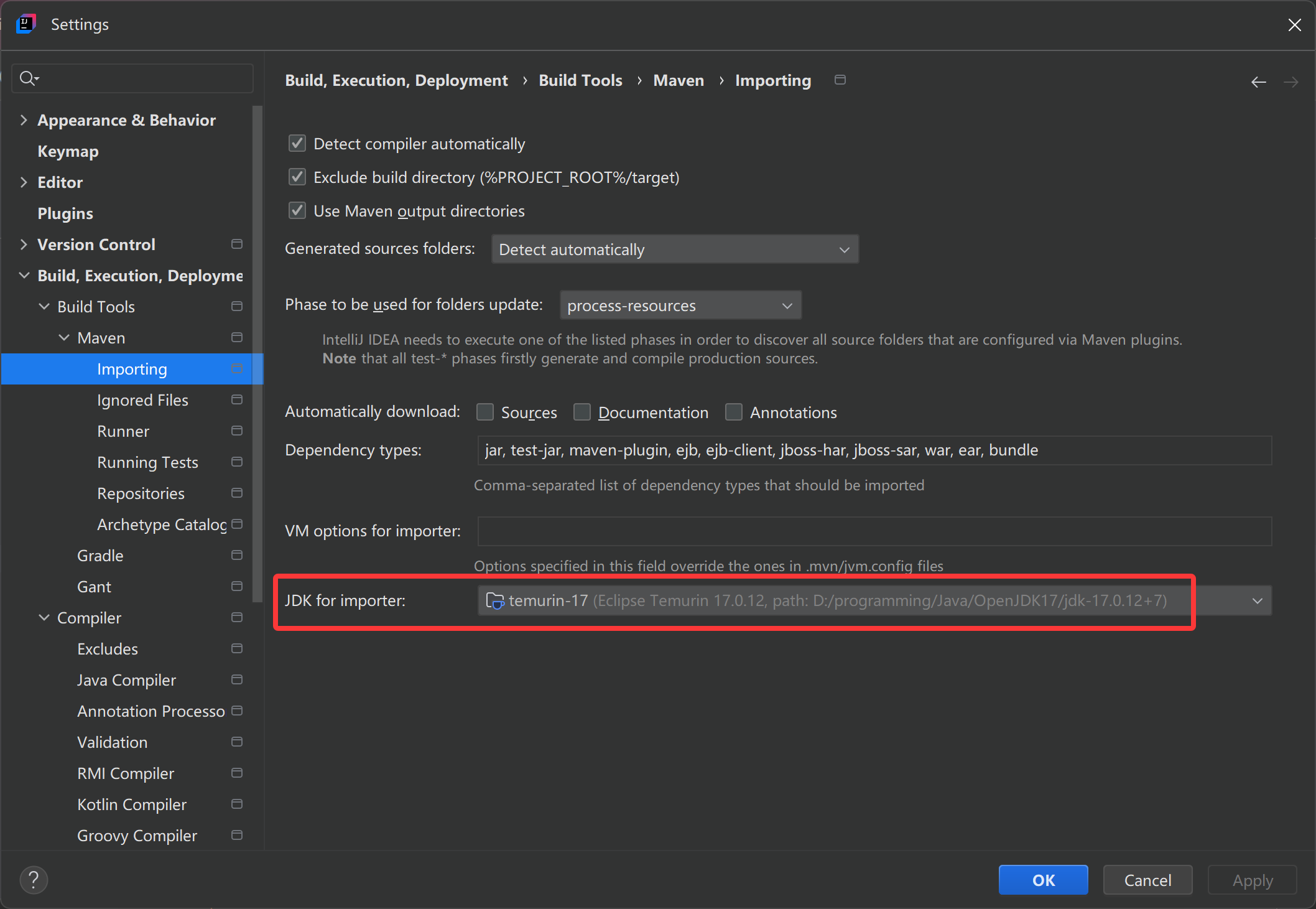This screenshot has height=909, width=1316.
Task: Click the IntelliJ IDEA logo icon
Action: (25, 24)
